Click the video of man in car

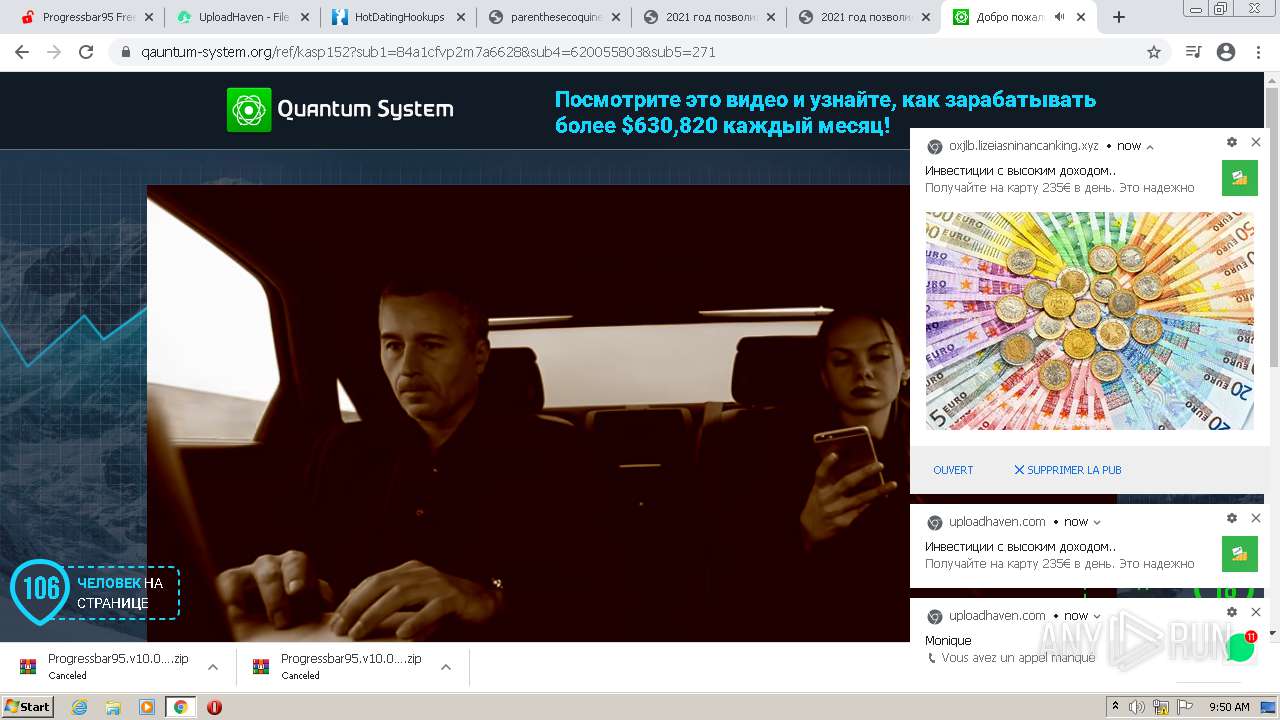528,413
